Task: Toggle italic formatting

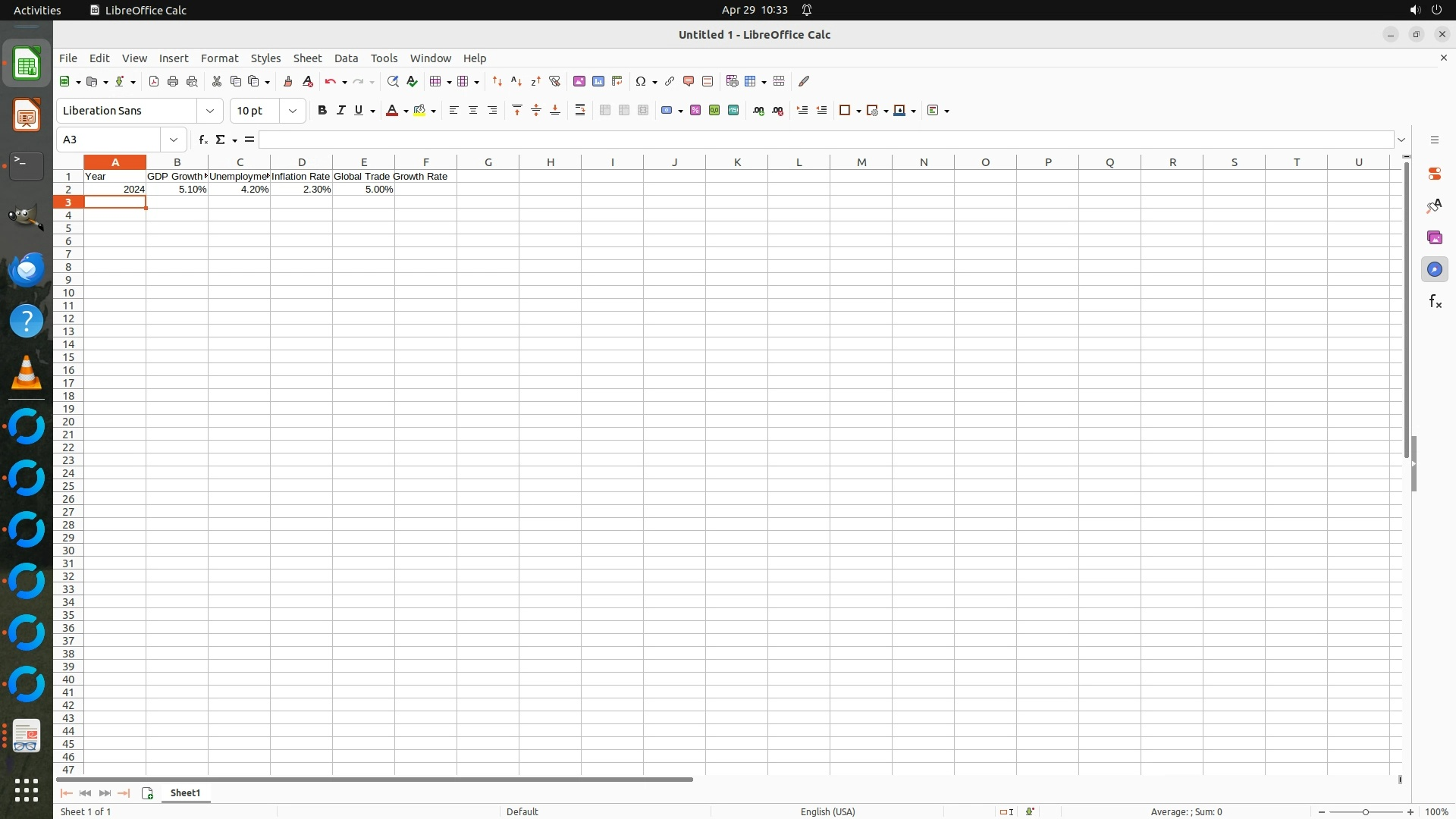Action: coord(340,111)
